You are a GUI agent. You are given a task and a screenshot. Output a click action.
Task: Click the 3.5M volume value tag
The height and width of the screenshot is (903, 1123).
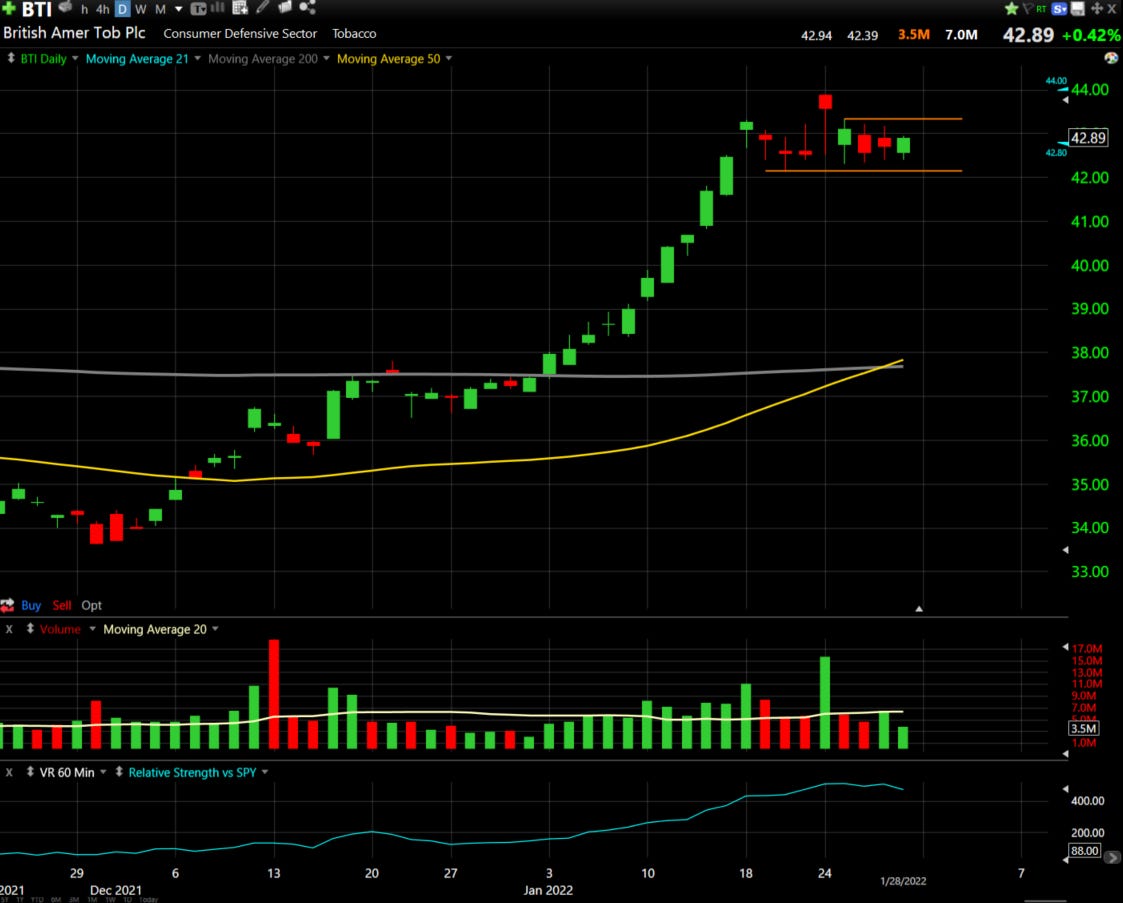(x=1084, y=728)
